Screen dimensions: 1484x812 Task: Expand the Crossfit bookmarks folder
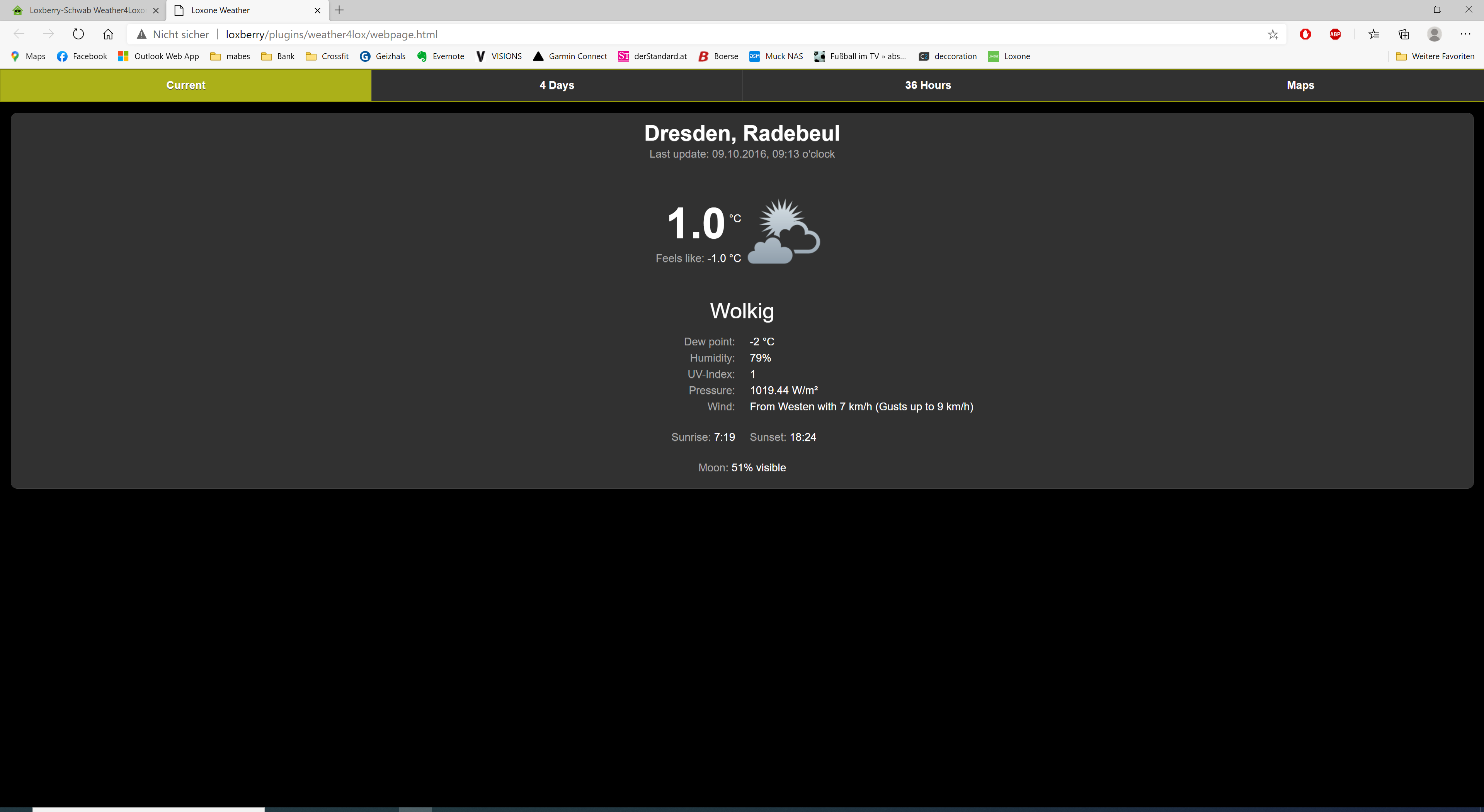[327, 56]
